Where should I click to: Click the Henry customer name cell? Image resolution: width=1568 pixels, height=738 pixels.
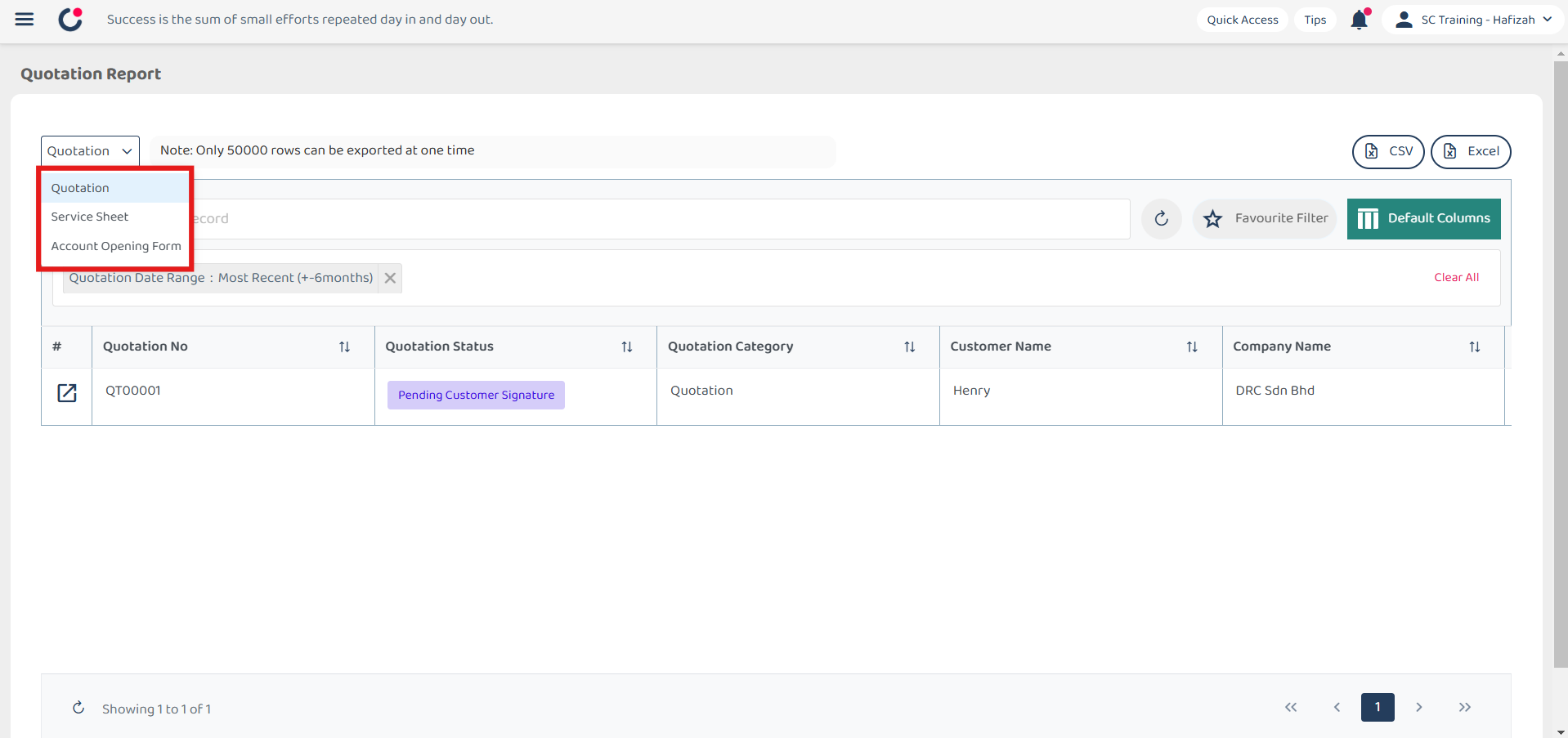coord(1081,396)
